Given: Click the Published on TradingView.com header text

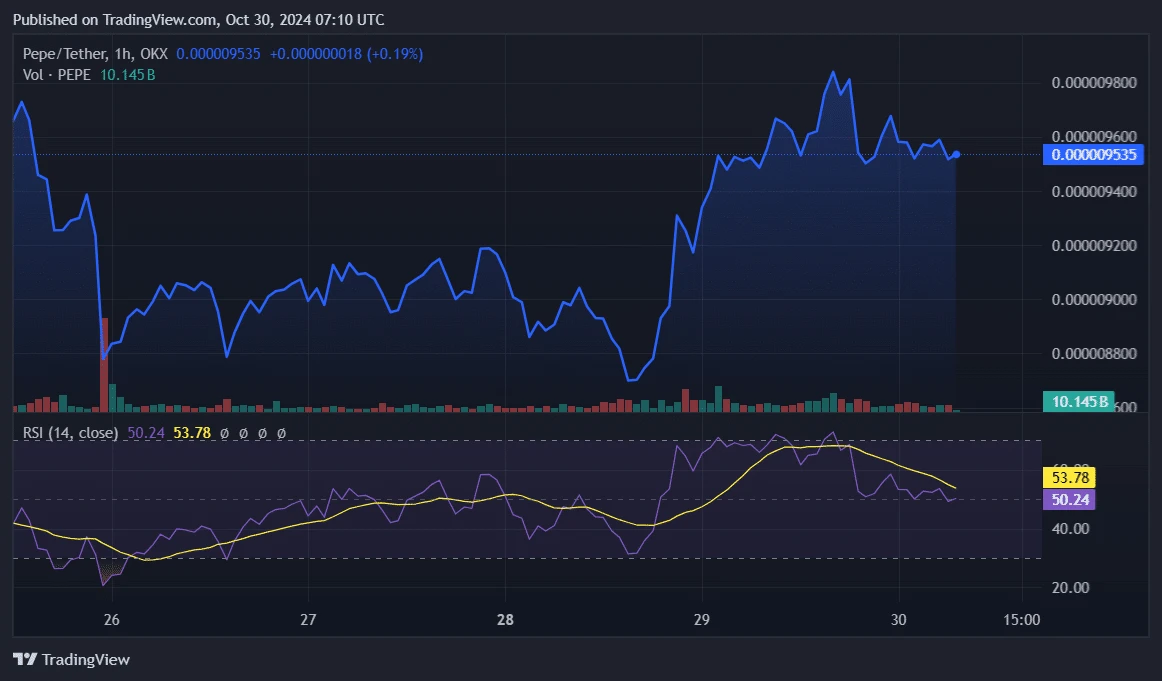Looking at the screenshot, I should [x=198, y=20].
